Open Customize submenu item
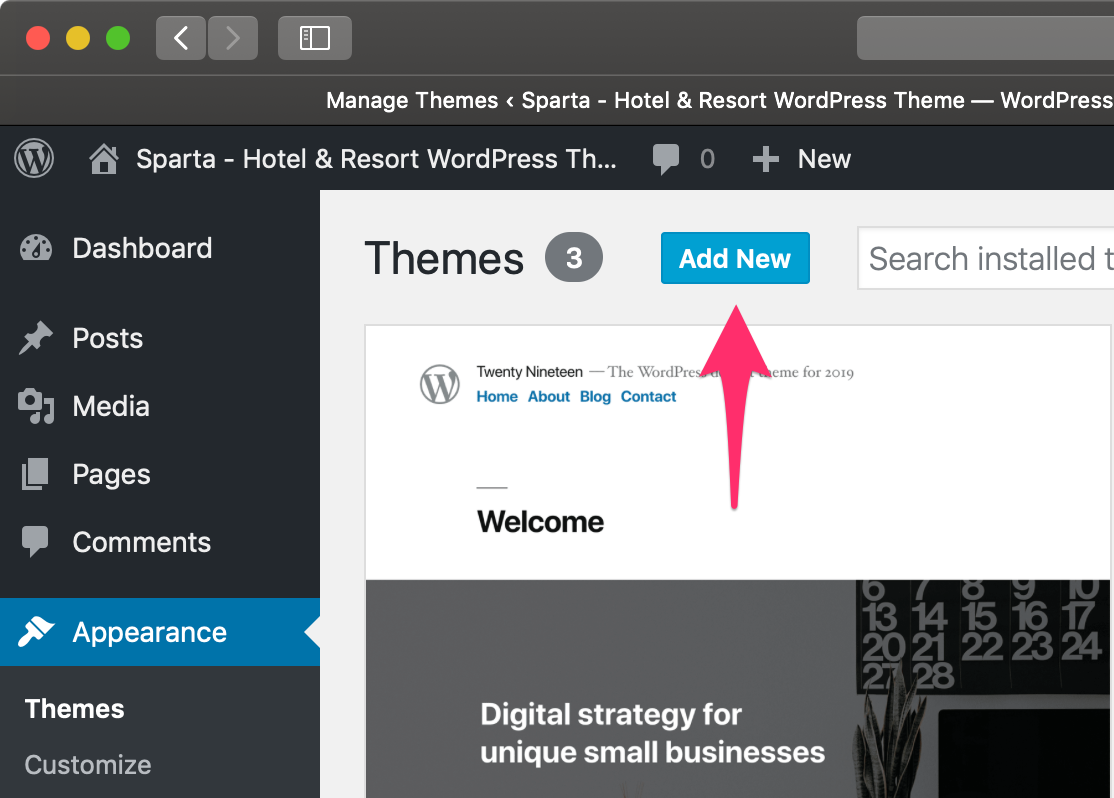1114x798 pixels. point(88,765)
